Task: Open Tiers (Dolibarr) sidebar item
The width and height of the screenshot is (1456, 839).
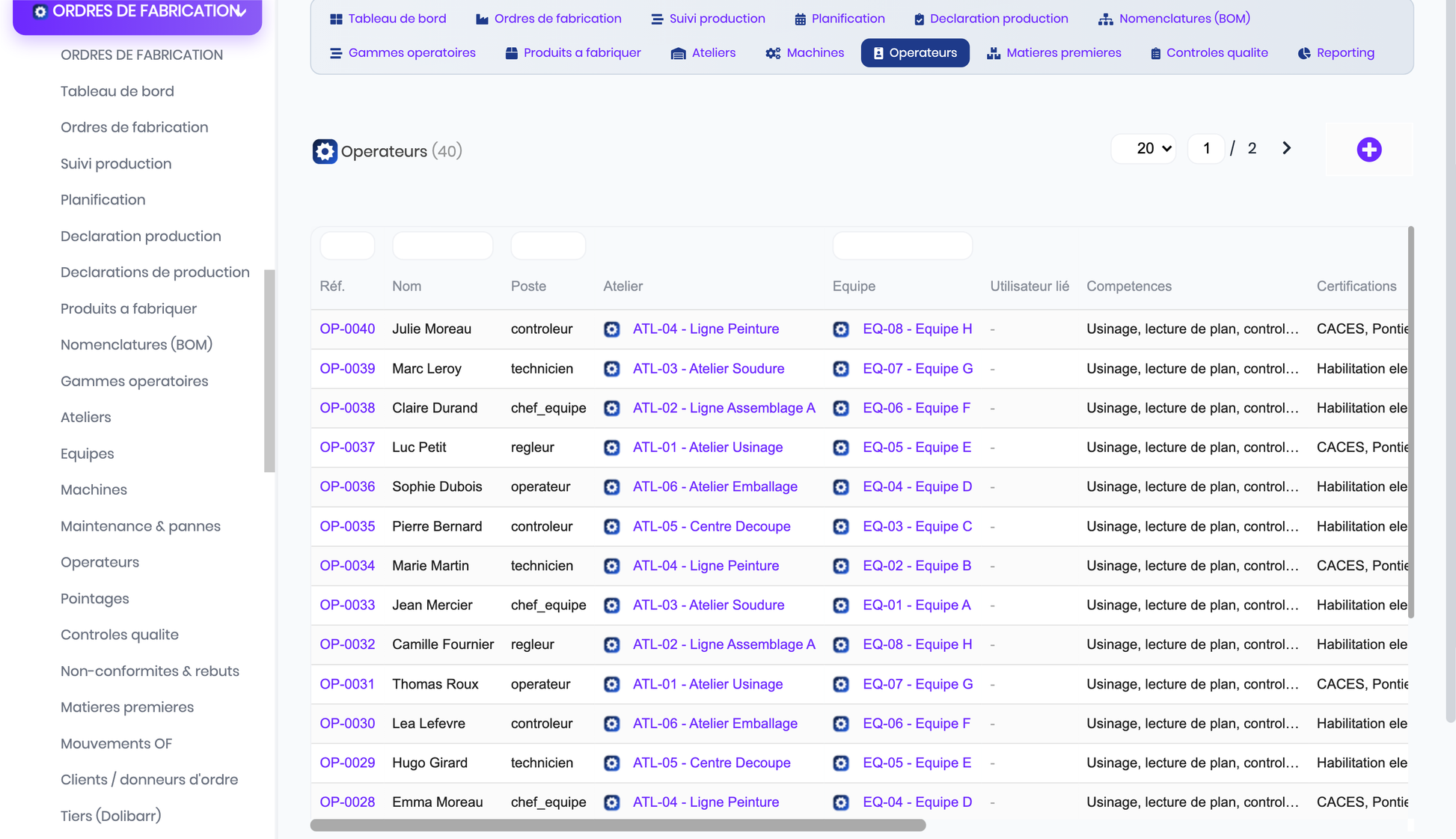Action: pyautogui.click(x=111, y=816)
